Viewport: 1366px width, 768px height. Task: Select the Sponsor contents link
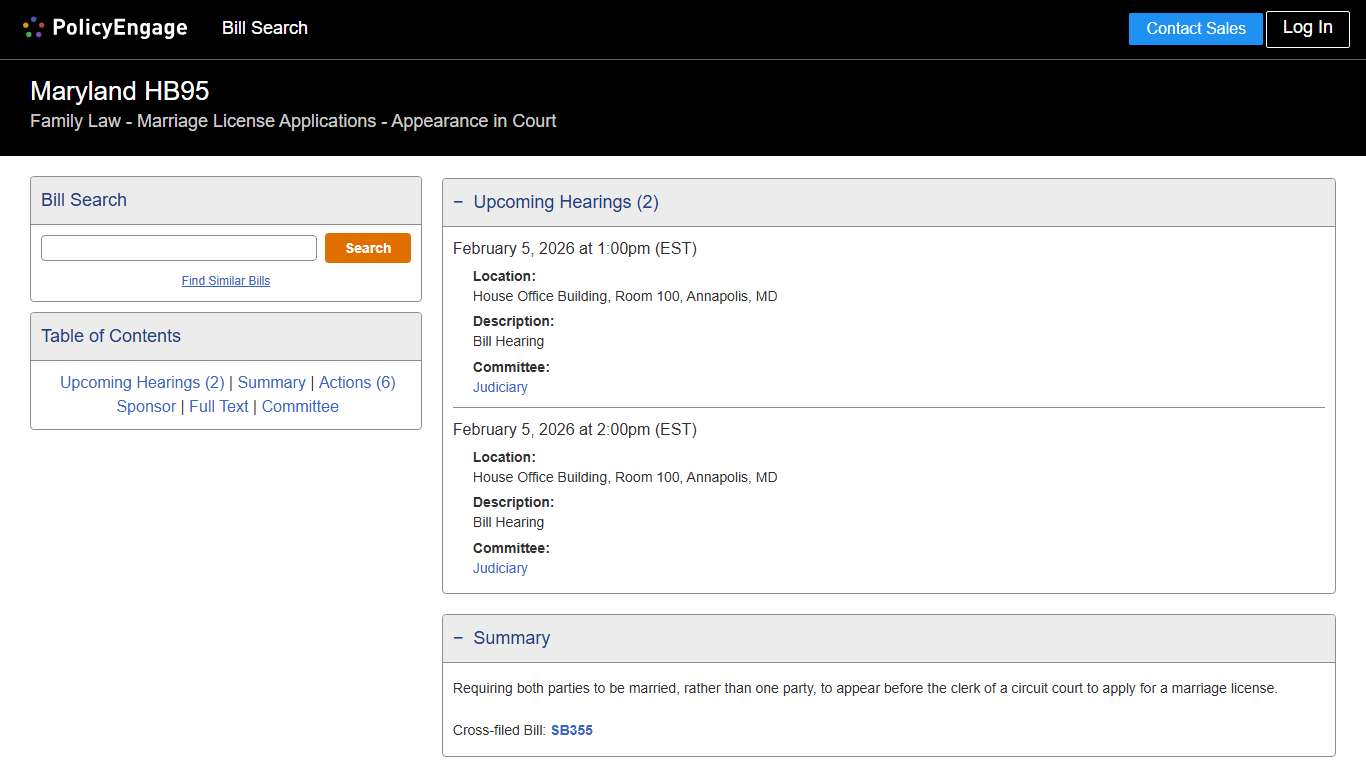146,406
